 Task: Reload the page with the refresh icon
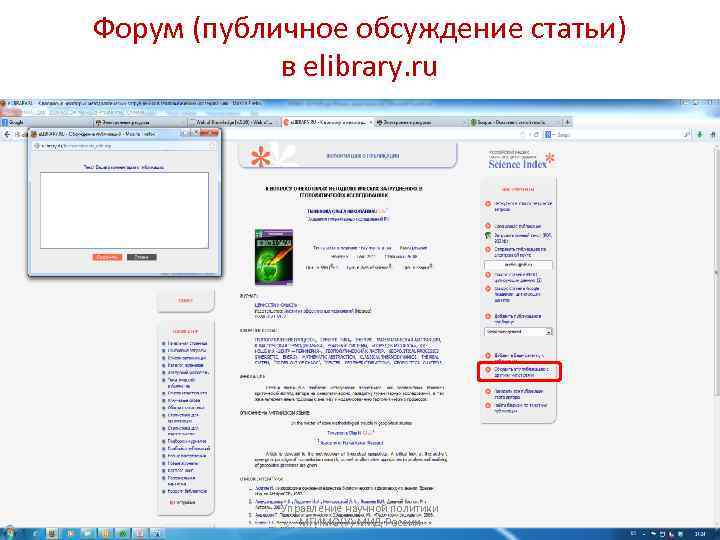535,135
